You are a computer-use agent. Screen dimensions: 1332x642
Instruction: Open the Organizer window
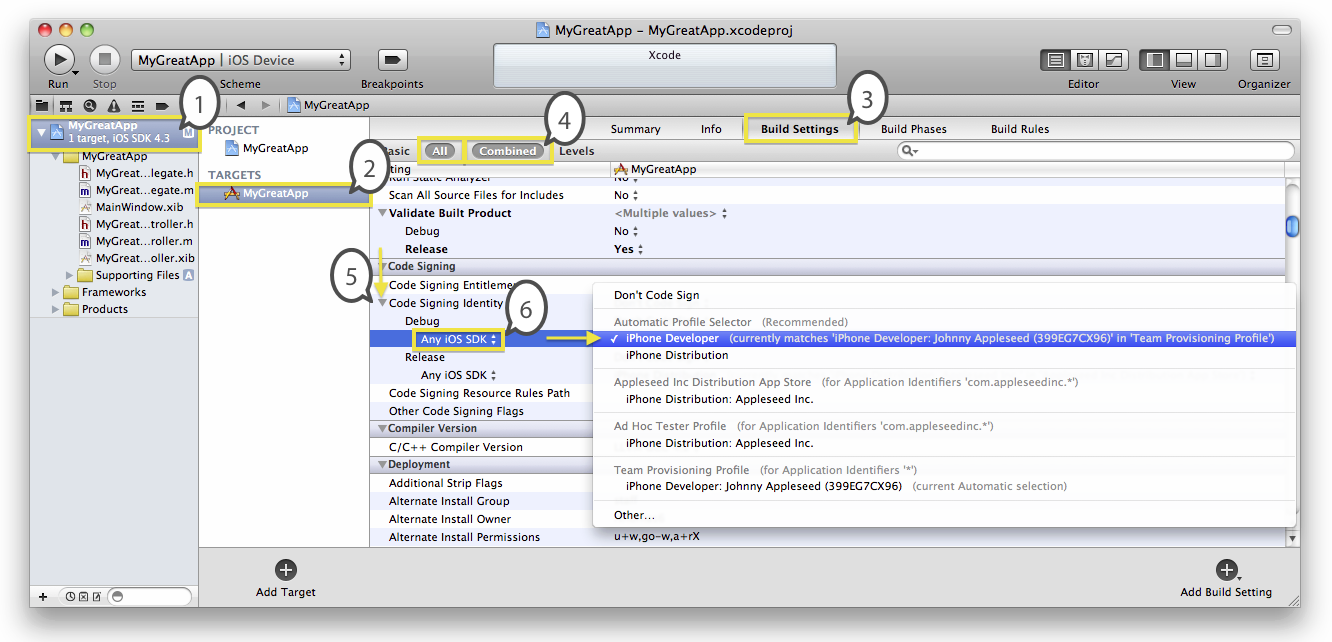[x=1264, y=60]
